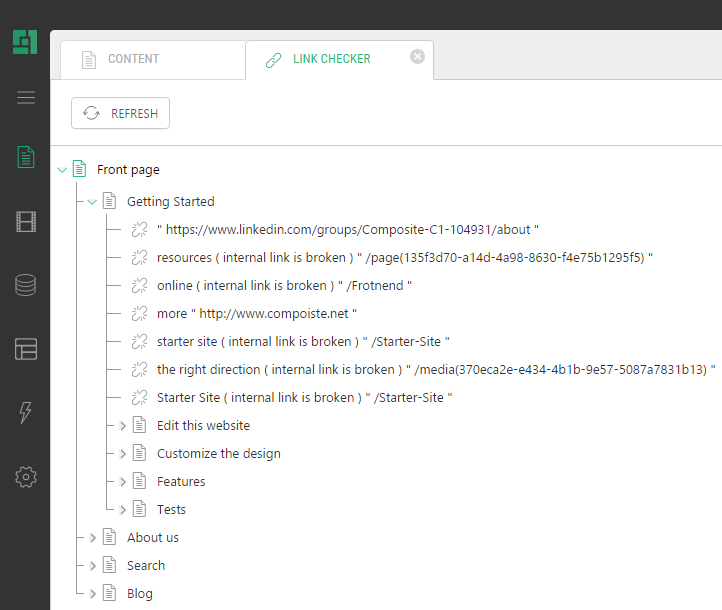Switch to the Content tab

click(x=133, y=59)
